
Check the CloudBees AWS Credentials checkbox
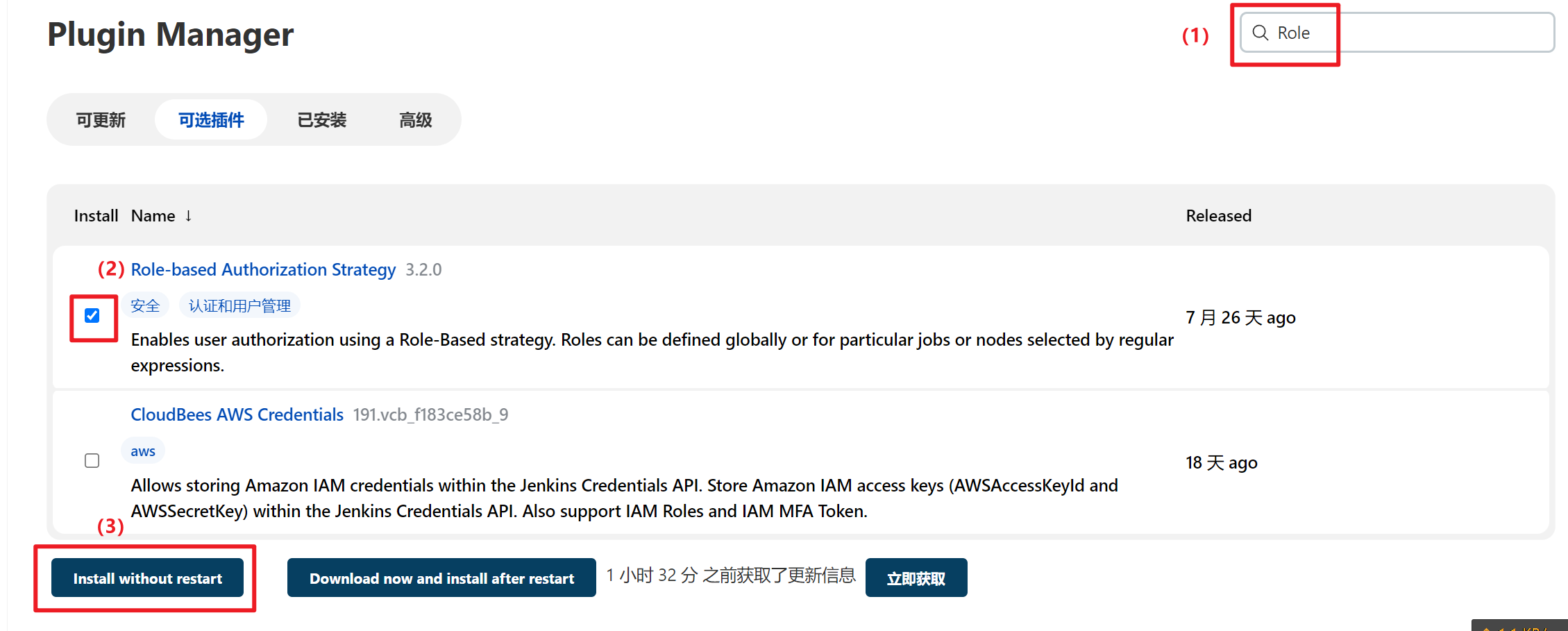(92, 460)
